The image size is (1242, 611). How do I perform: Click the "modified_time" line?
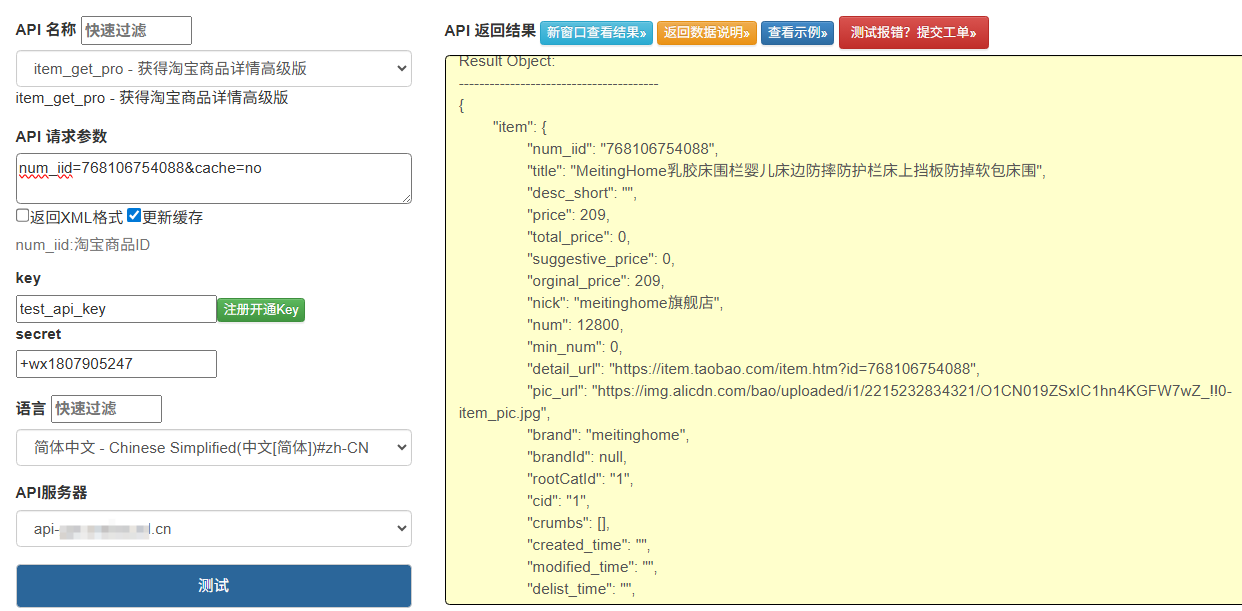[591, 567]
